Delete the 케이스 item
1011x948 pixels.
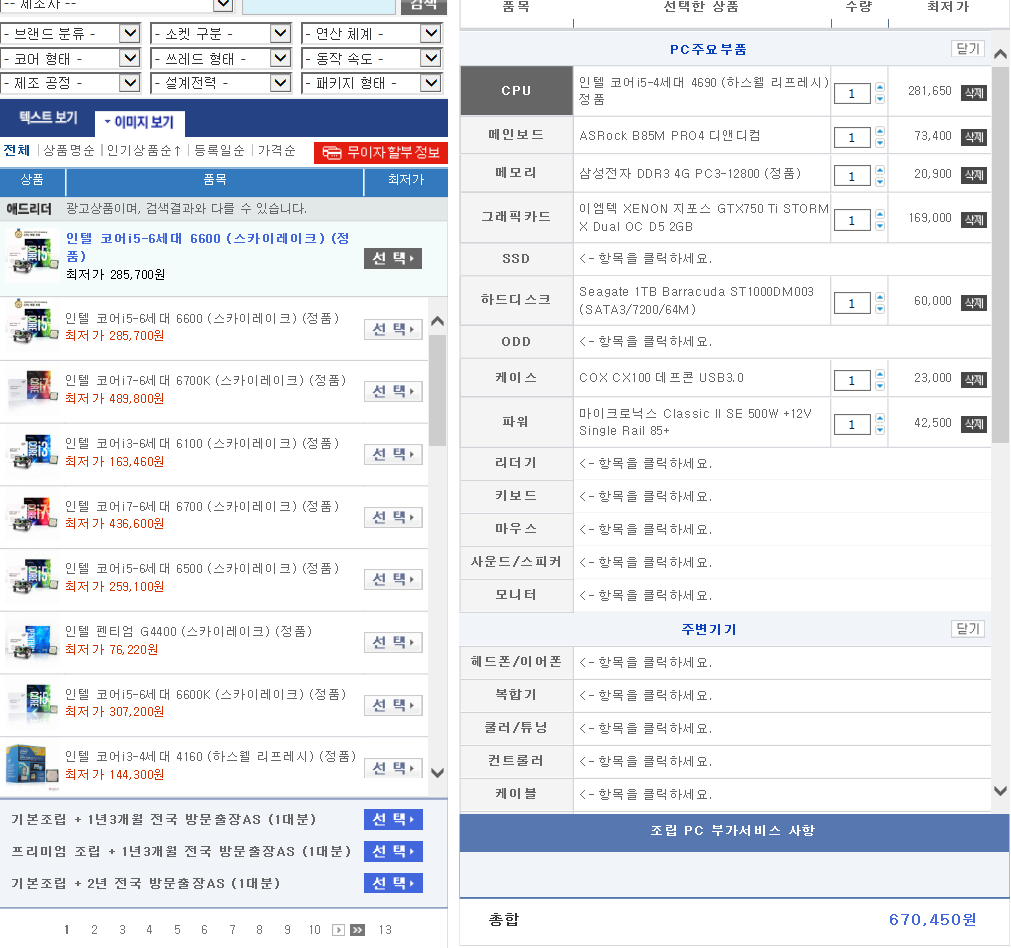point(974,380)
